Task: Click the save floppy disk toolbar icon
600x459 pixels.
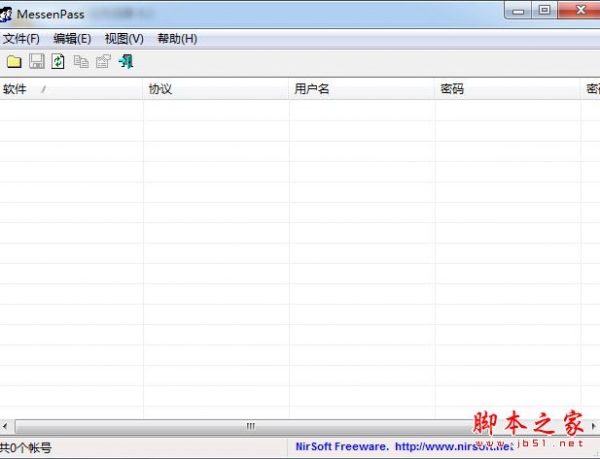Action: (x=37, y=62)
